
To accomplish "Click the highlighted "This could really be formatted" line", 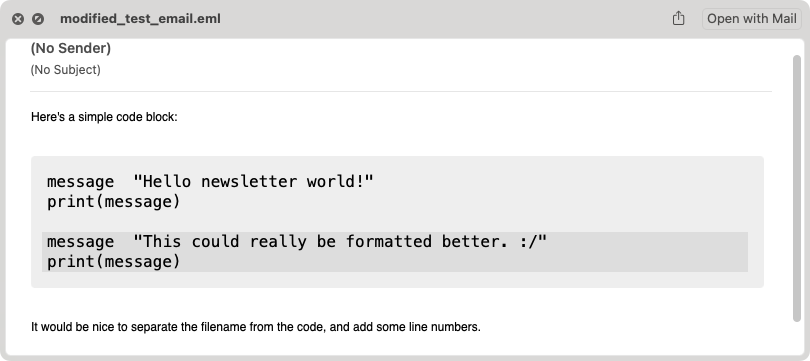I will (x=297, y=242).
